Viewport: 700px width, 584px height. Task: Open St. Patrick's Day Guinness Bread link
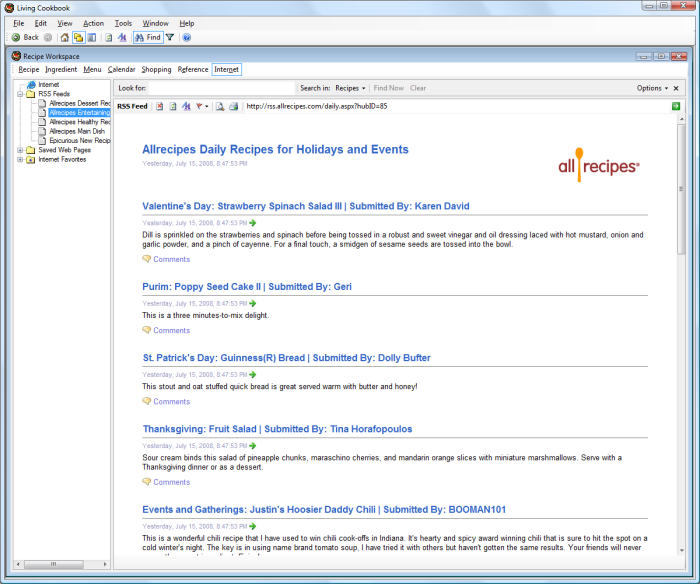click(x=287, y=358)
